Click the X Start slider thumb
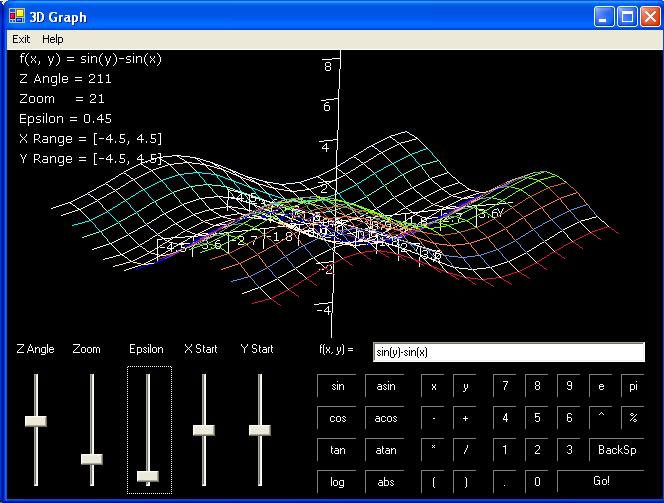Image resolution: width=664 pixels, height=503 pixels. 204,430
